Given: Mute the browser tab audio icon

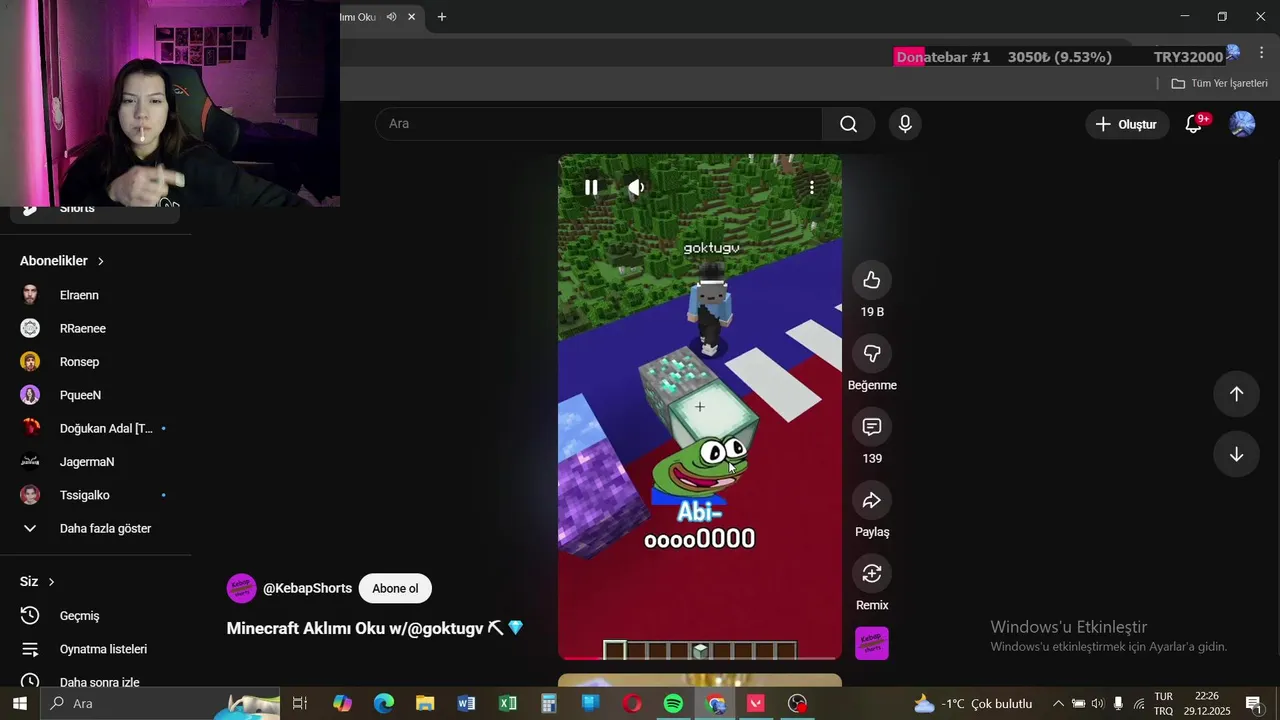Looking at the screenshot, I should (391, 17).
